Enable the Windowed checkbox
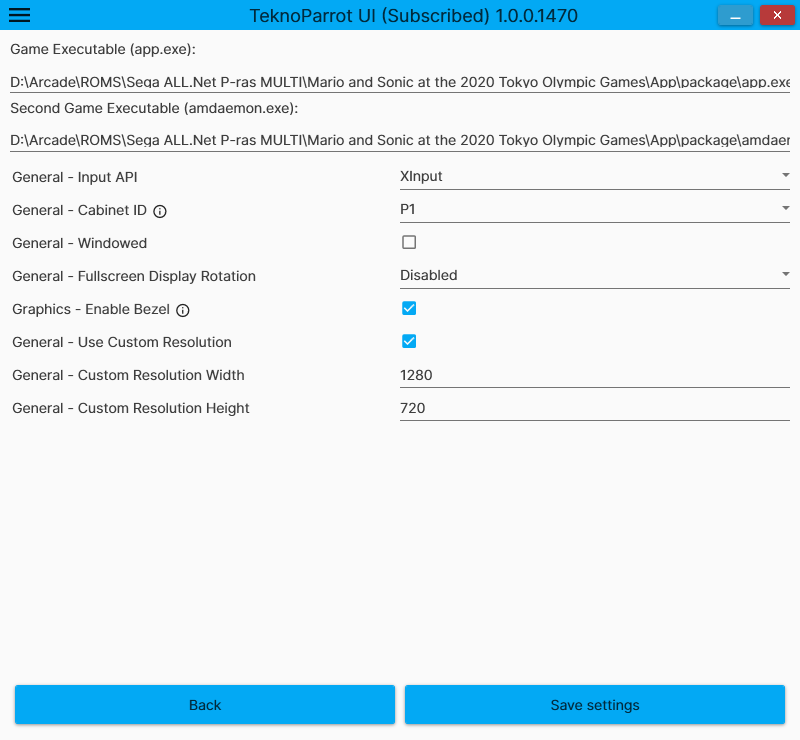 tap(409, 242)
